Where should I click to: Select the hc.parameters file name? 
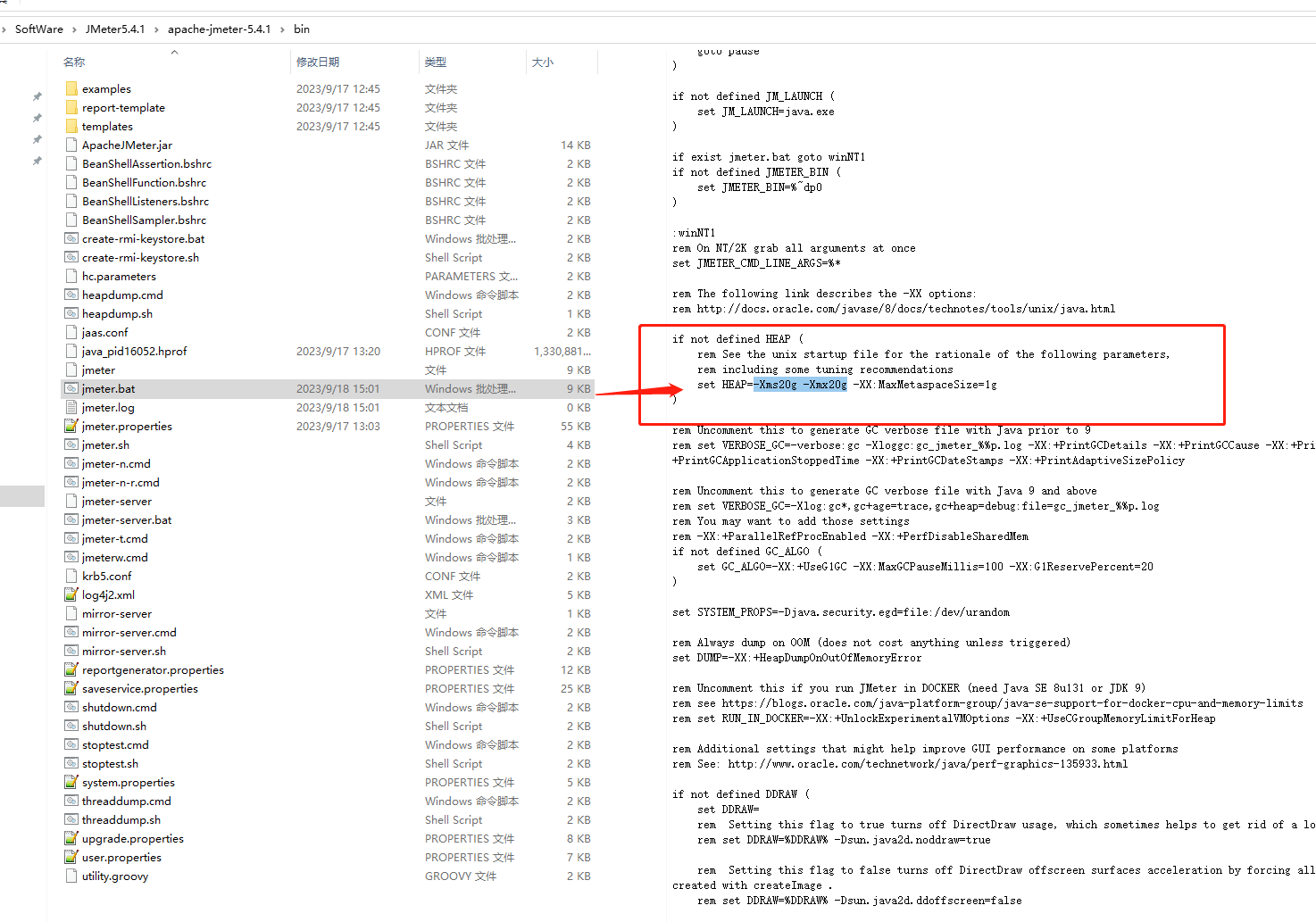[x=119, y=276]
